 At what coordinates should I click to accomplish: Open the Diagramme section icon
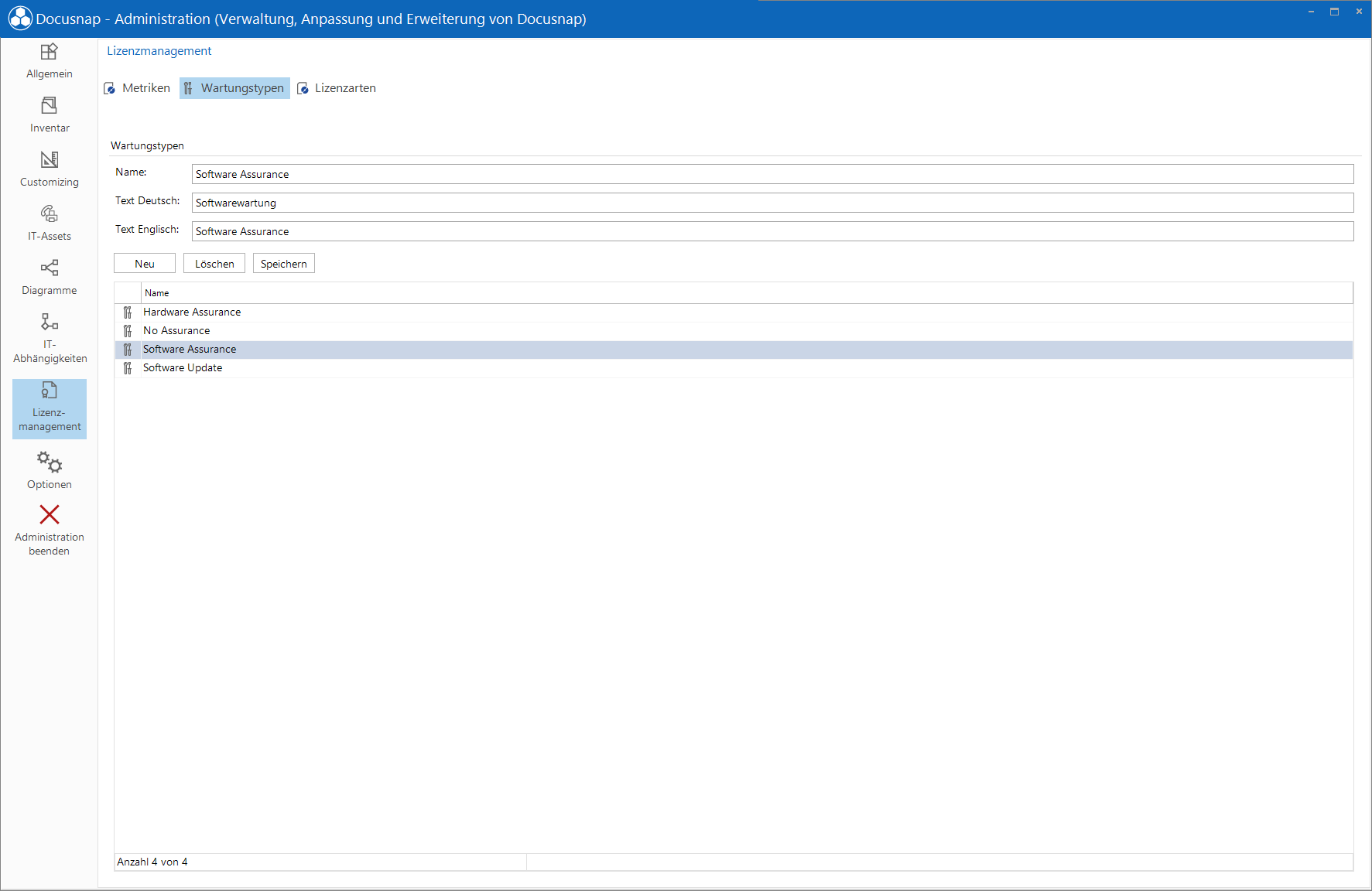(50, 268)
